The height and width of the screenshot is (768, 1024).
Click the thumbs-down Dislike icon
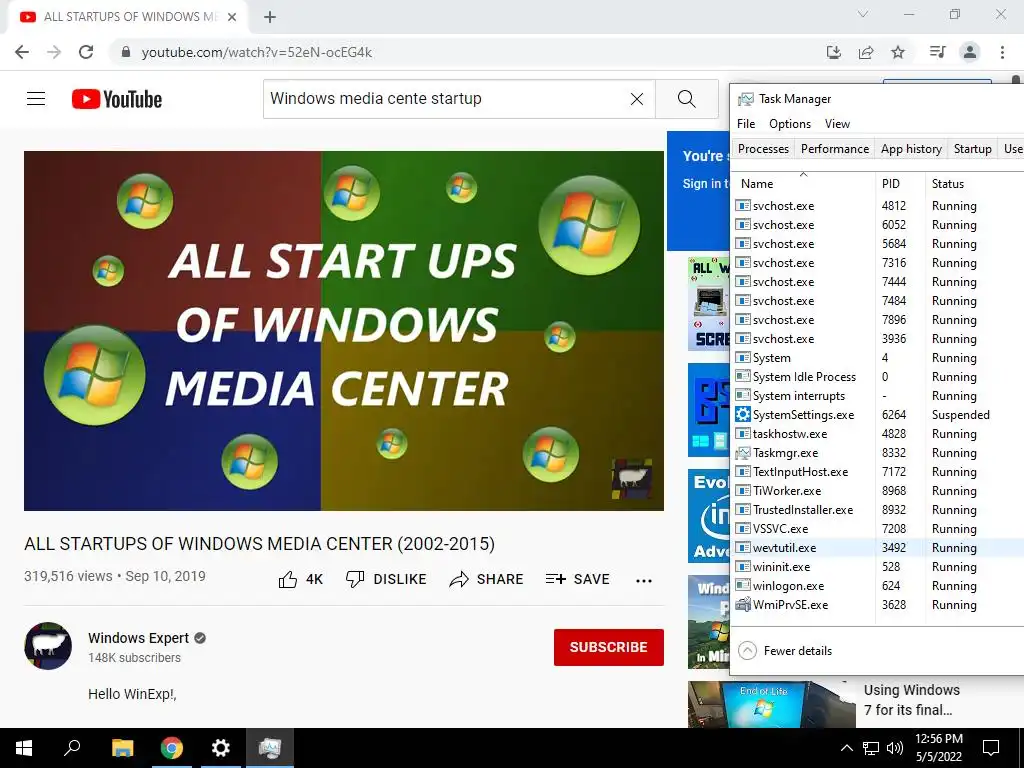[x=355, y=579]
